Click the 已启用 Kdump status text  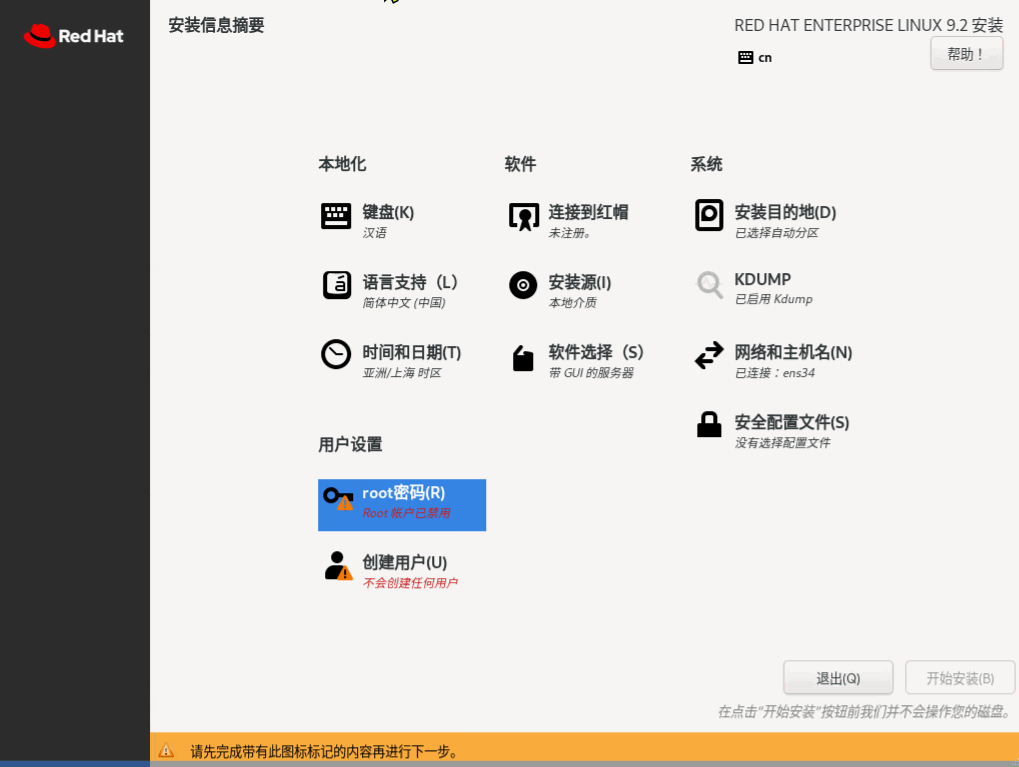tap(773, 299)
